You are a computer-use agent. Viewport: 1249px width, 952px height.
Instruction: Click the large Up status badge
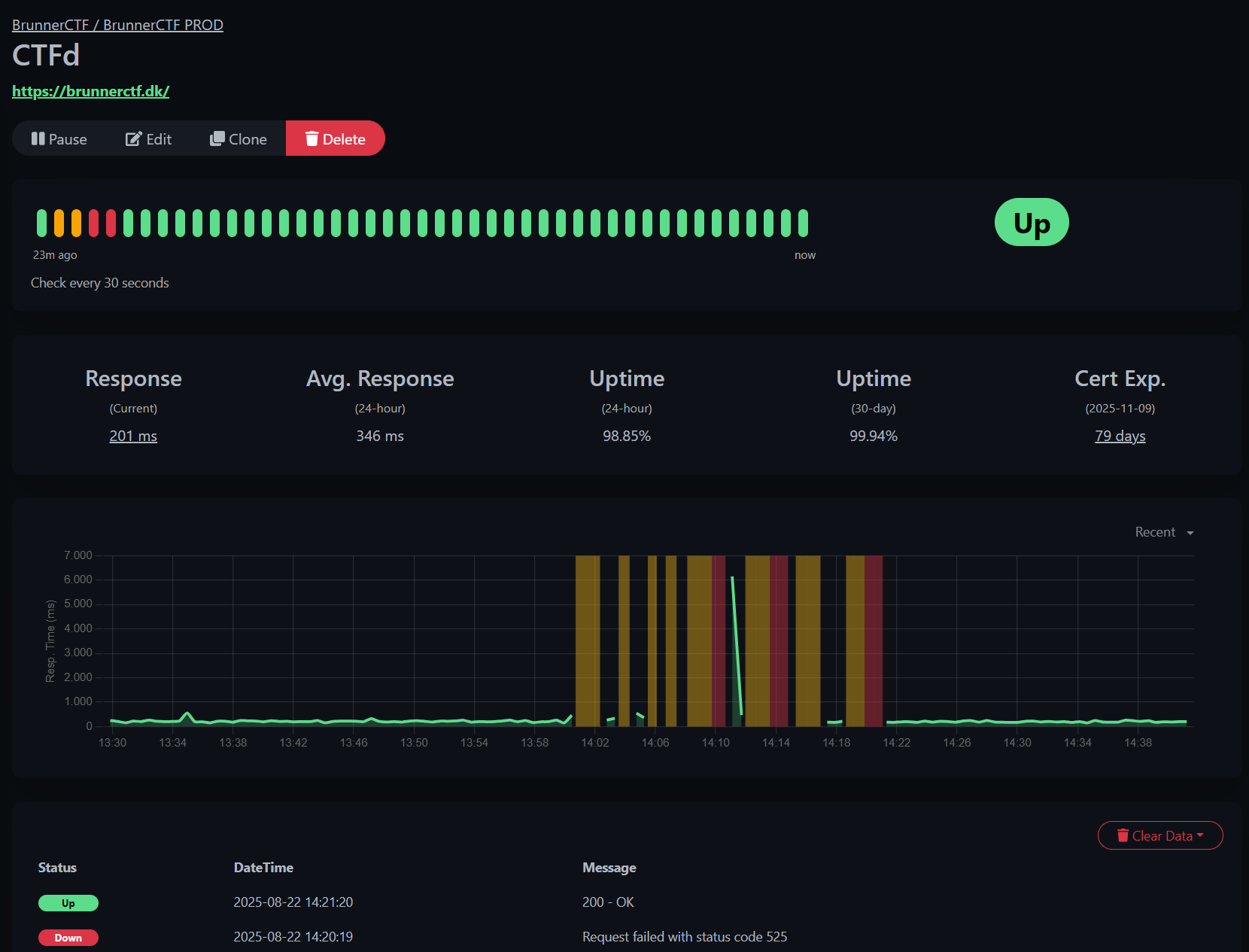click(1032, 222)
